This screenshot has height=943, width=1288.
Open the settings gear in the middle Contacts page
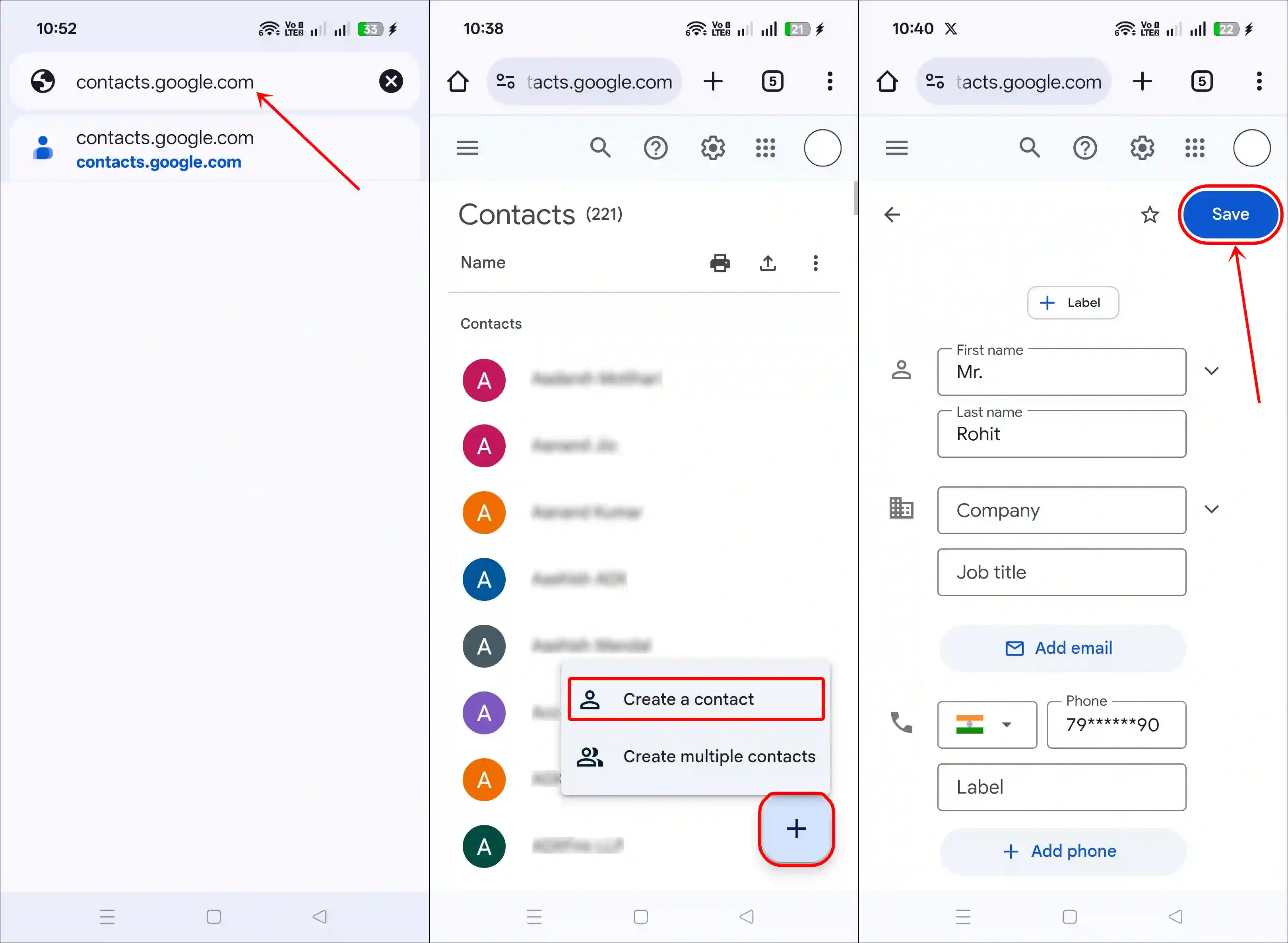click(712, 148)
